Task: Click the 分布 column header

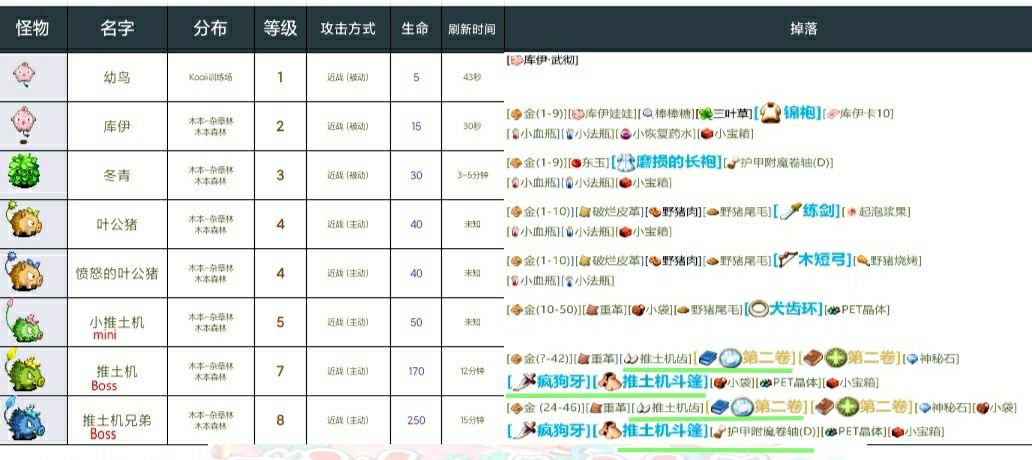Action: coord(211,28)
